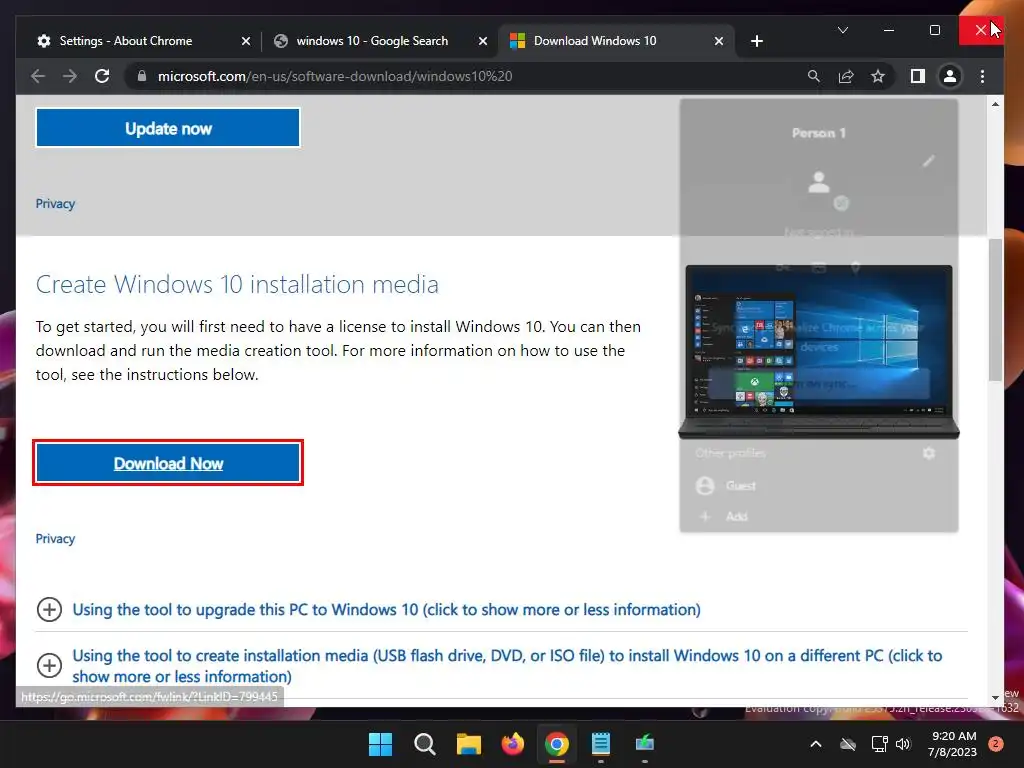Click the Update now button

click(x=168, y=128)
